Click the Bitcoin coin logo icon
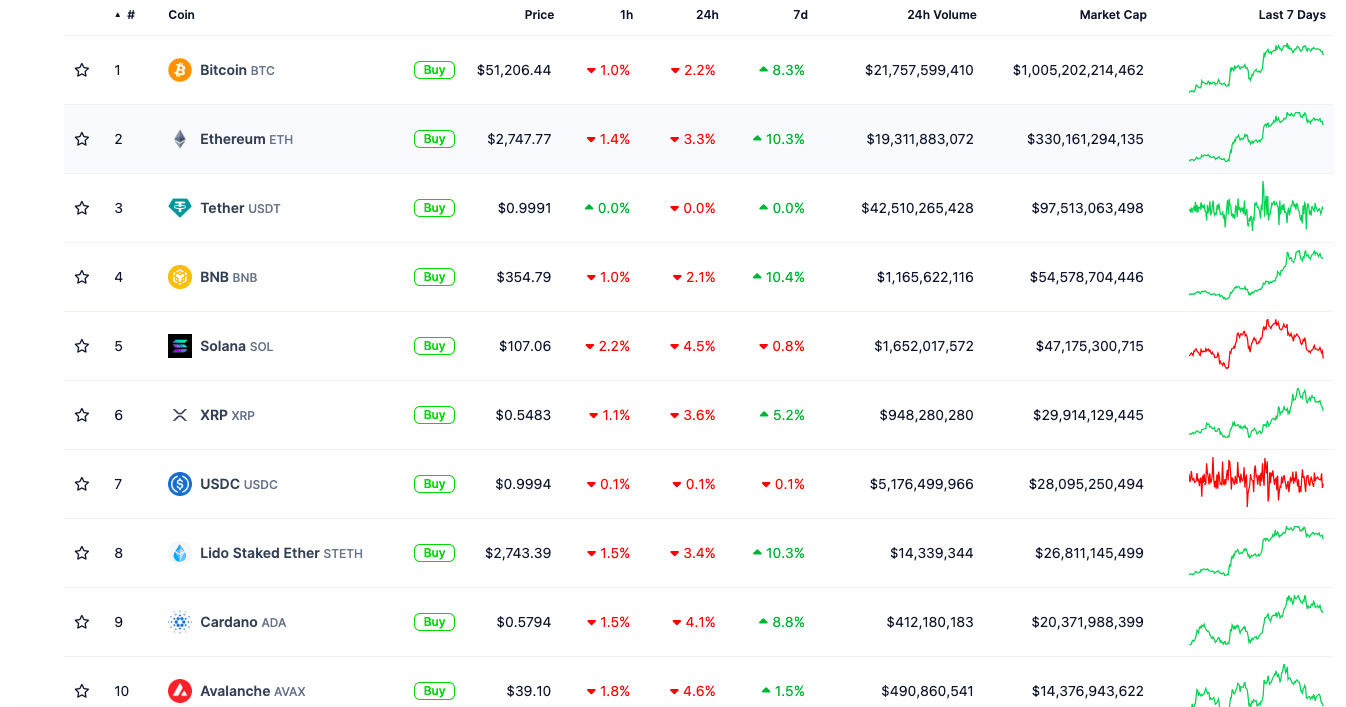Screen dimensions: 1346x707 pos(180,70)
